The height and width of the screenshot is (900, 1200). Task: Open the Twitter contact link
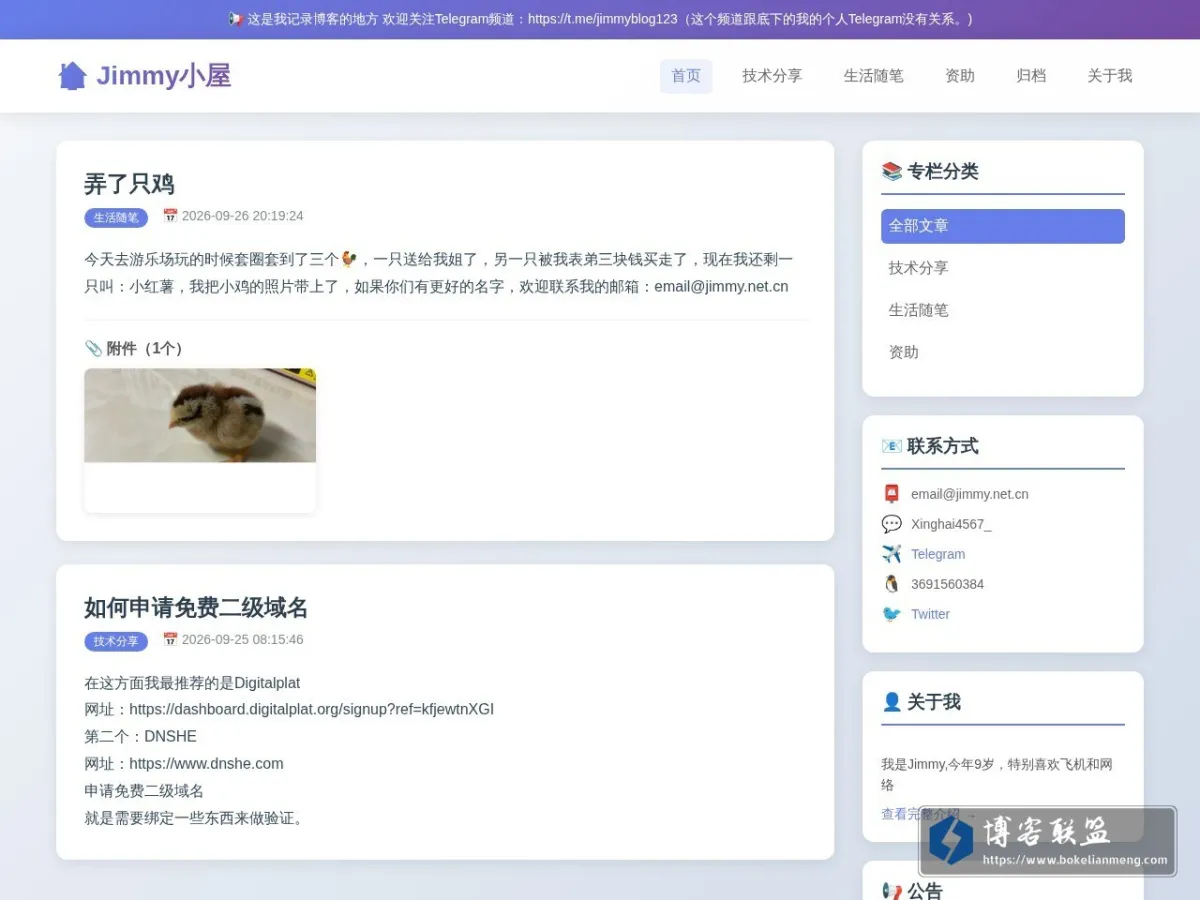tap(930, 614)
